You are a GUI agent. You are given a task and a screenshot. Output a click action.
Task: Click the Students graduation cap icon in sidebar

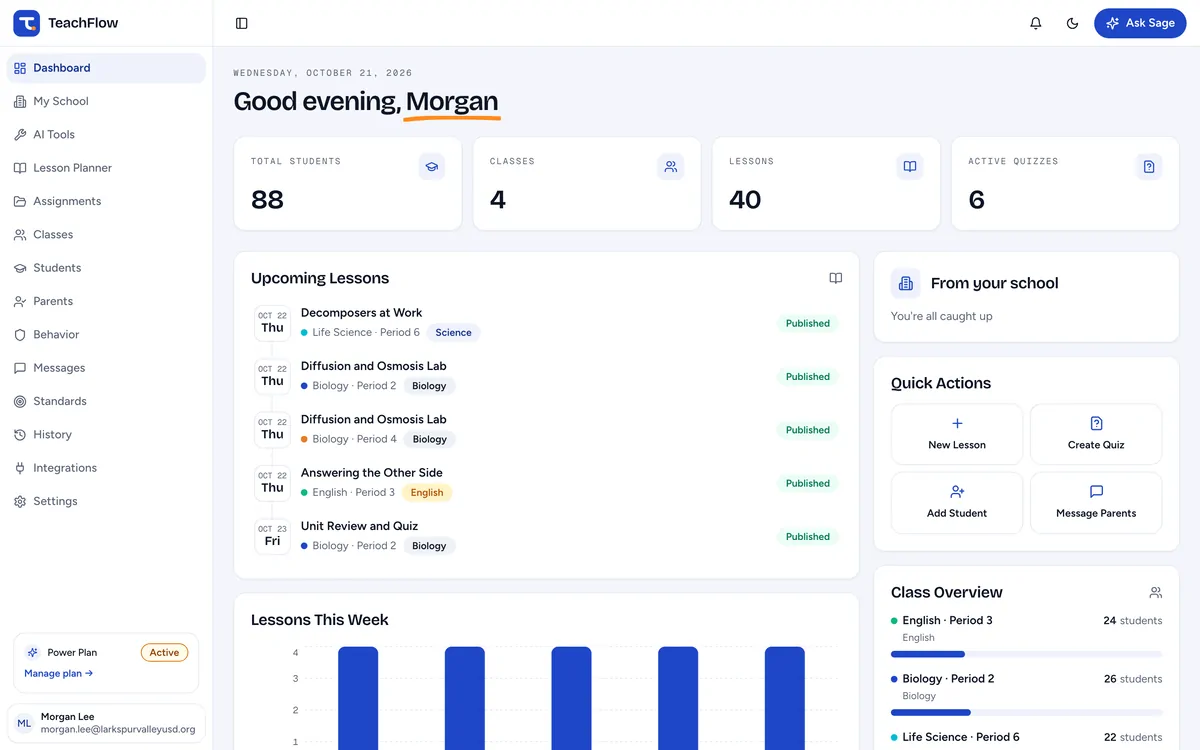[x=20, y=268]
